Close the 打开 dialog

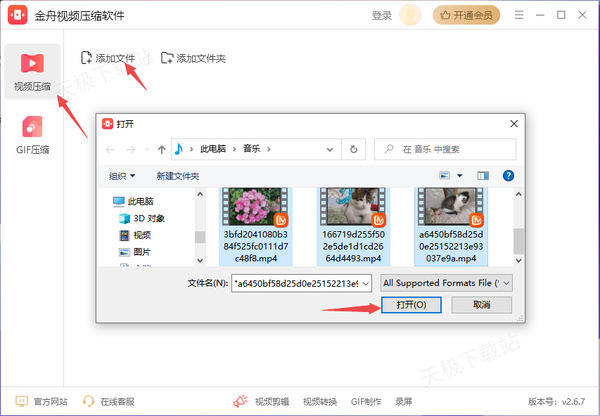pos(514,124)
